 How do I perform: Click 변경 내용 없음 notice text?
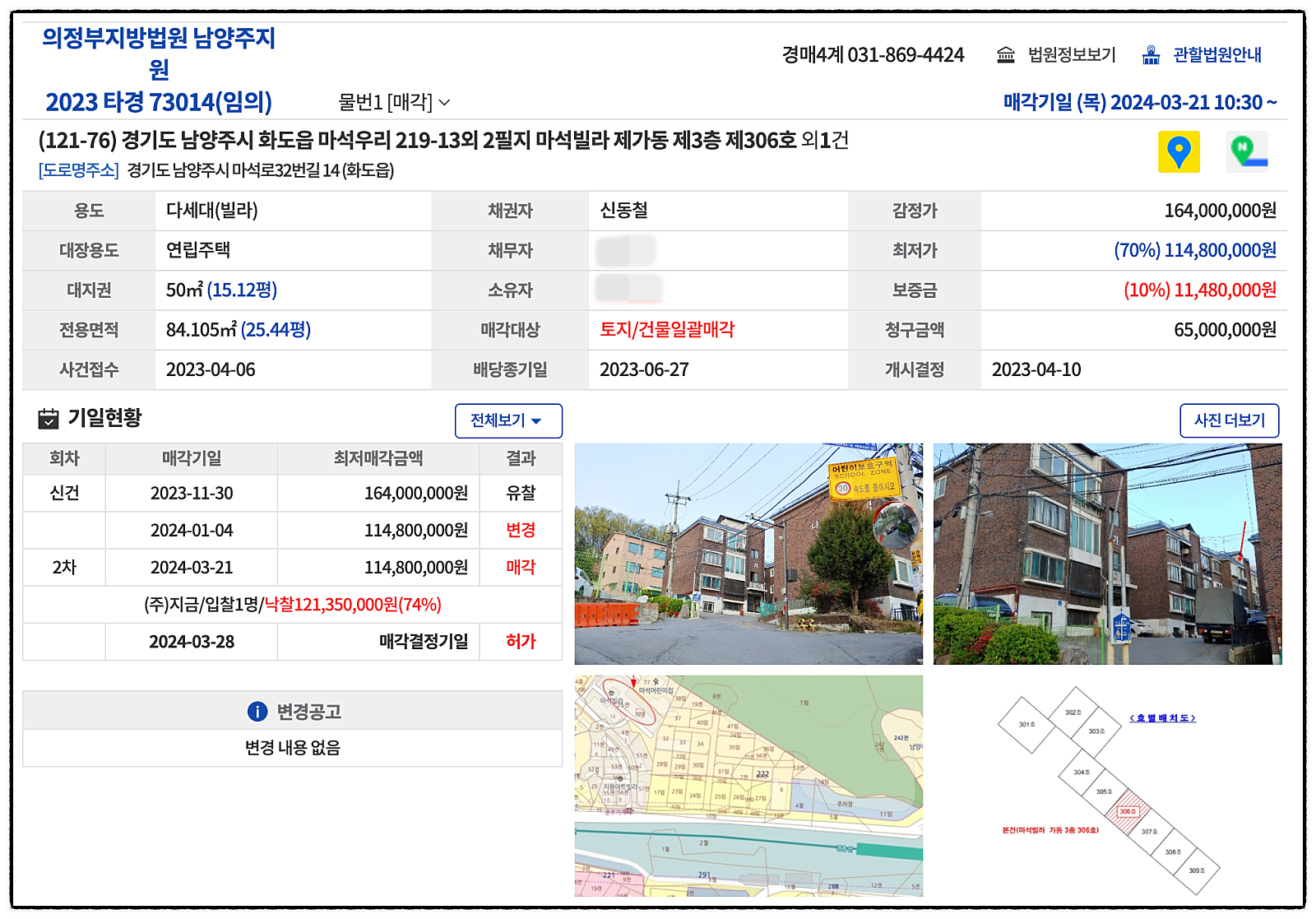tap(293, 748)
